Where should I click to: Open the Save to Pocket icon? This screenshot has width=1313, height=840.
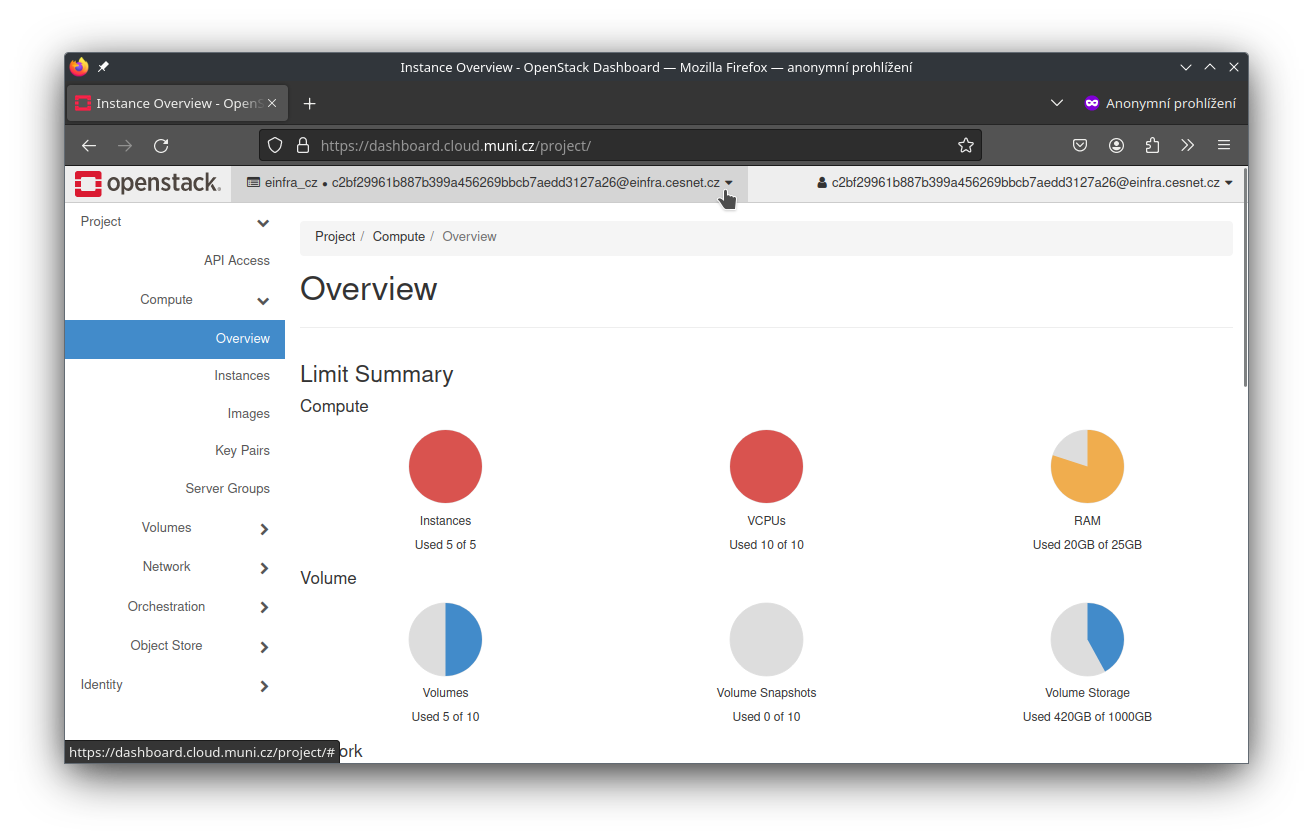pyautogui.click(x=1080, y=146)
